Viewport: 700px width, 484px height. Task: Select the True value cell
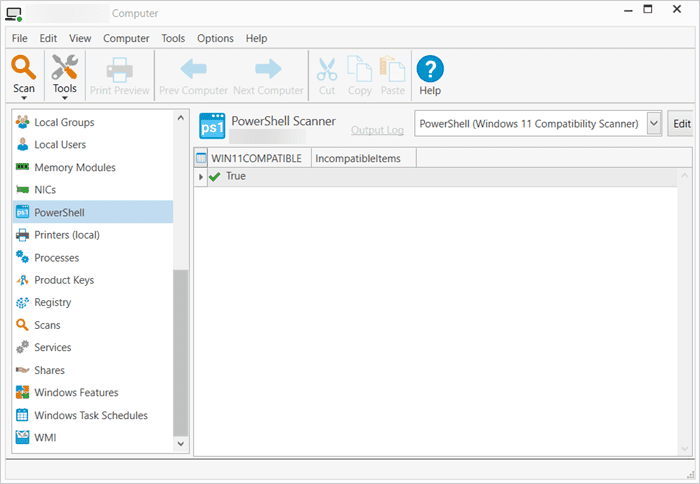point(236,176)
